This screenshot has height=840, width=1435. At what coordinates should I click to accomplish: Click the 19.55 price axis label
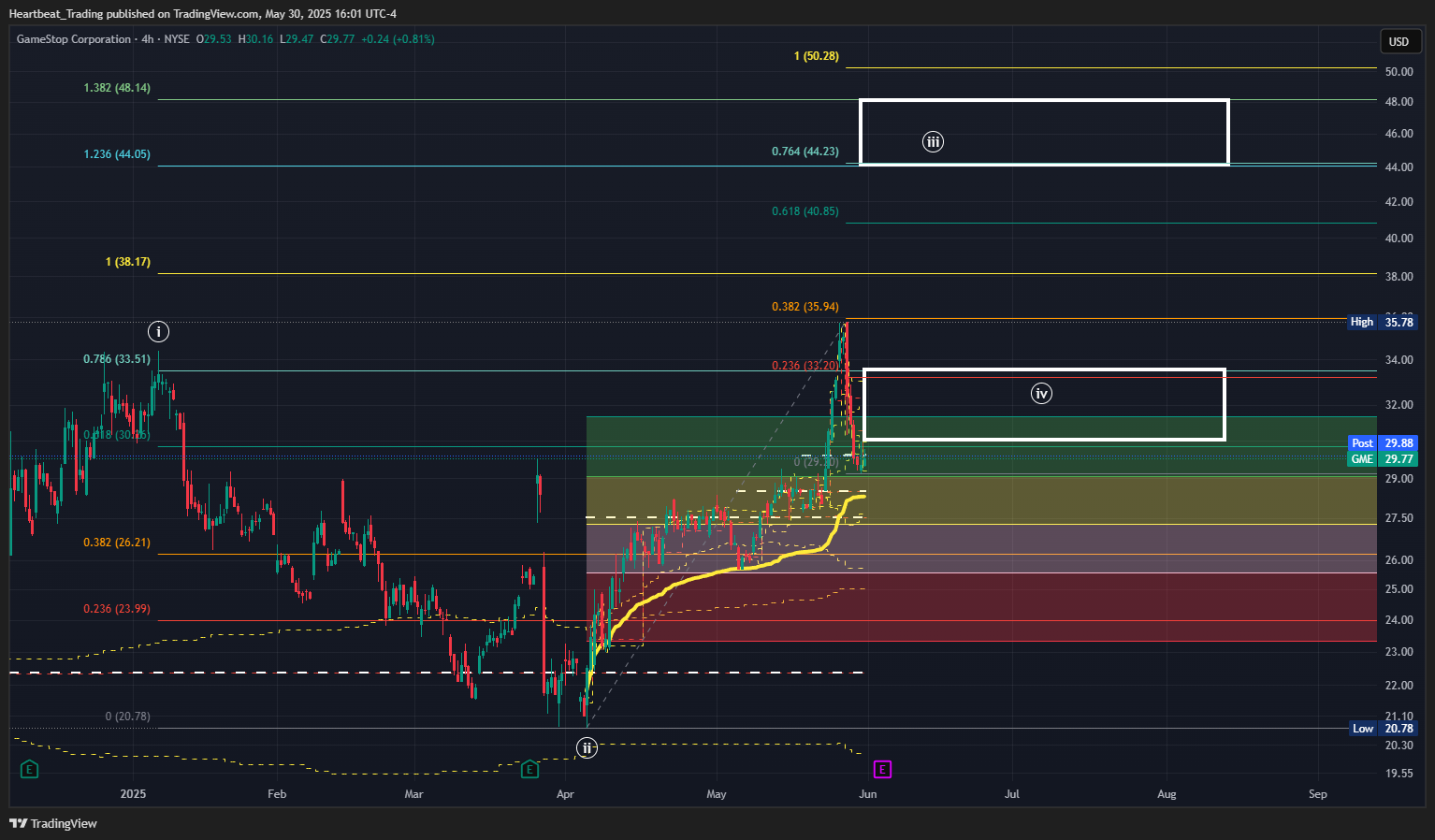[1399, 774]
